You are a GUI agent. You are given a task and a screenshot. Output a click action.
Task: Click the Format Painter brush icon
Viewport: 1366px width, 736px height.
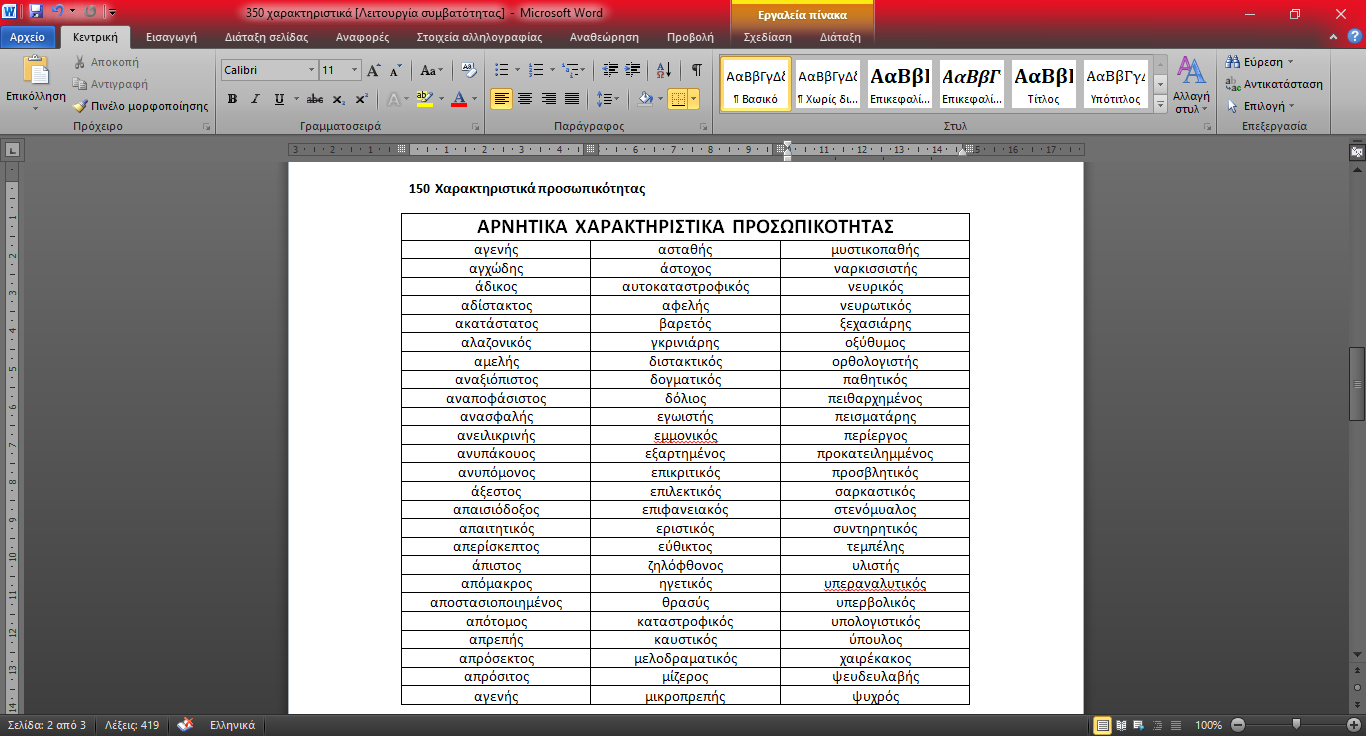point(81,106)
